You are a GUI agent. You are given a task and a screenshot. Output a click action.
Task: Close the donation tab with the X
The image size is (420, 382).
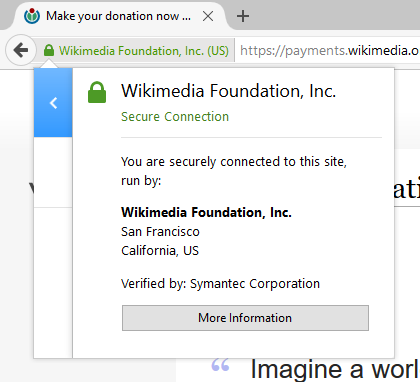click(208, 16)
